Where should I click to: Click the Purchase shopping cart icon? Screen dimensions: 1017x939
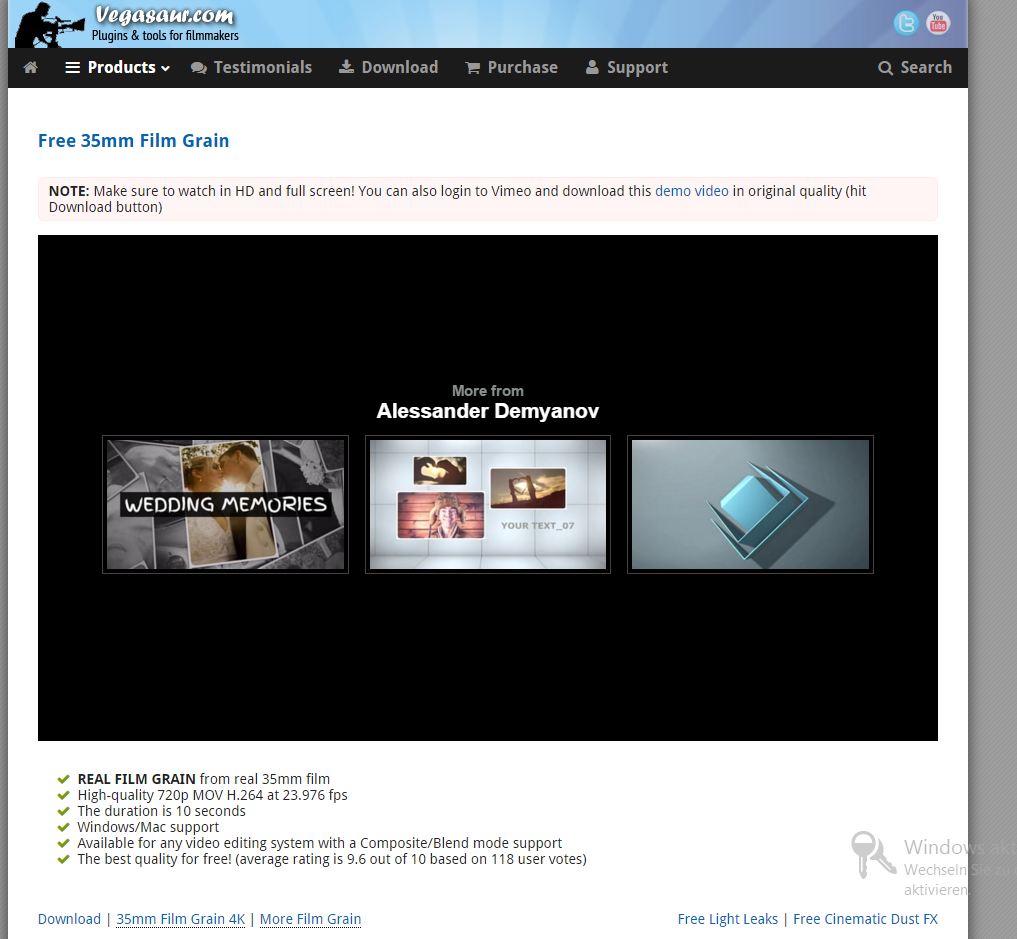pyautogui.click(x=473, y=67)
